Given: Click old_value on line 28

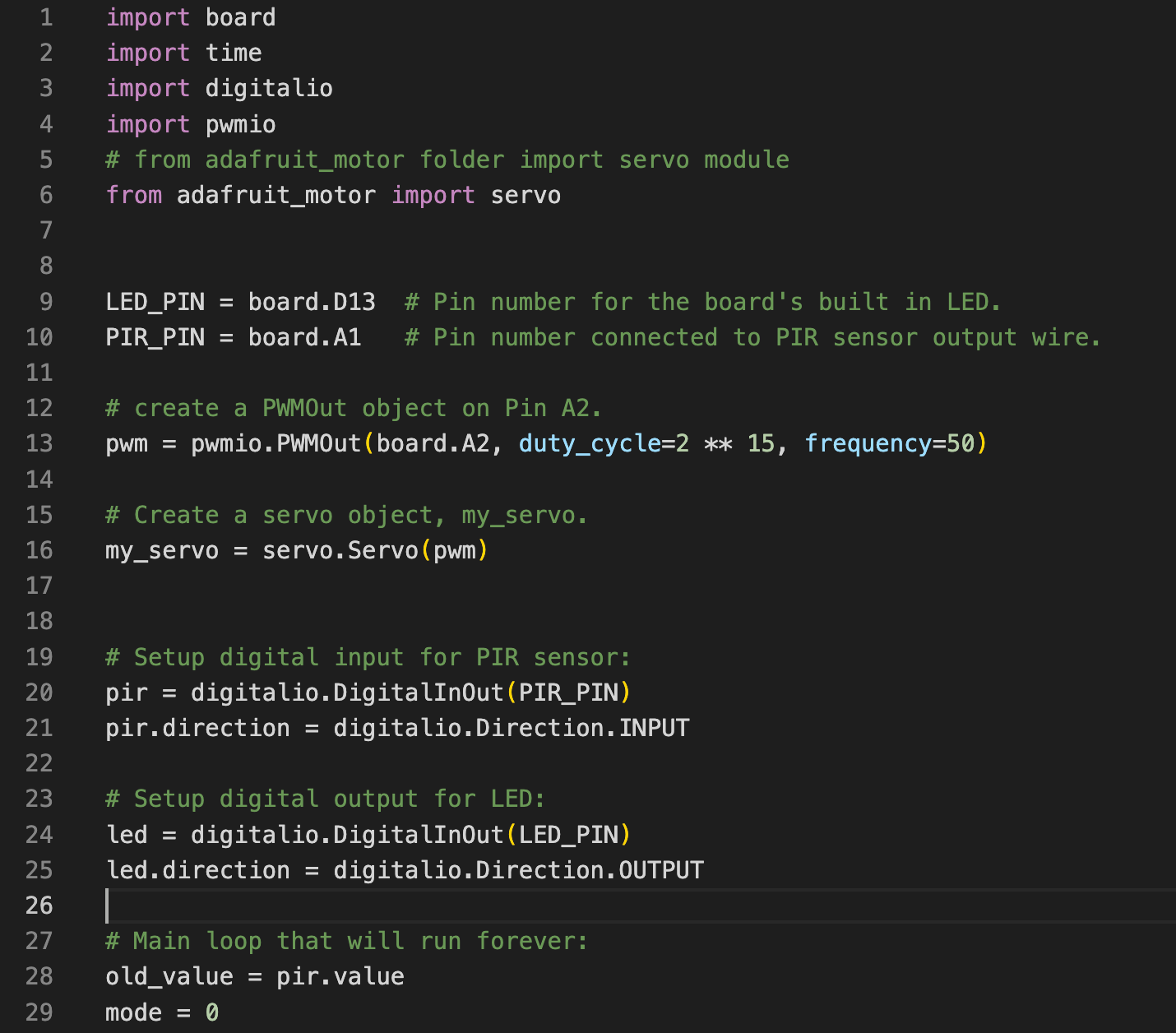Looking at the screenshot, I should point(169,976).
